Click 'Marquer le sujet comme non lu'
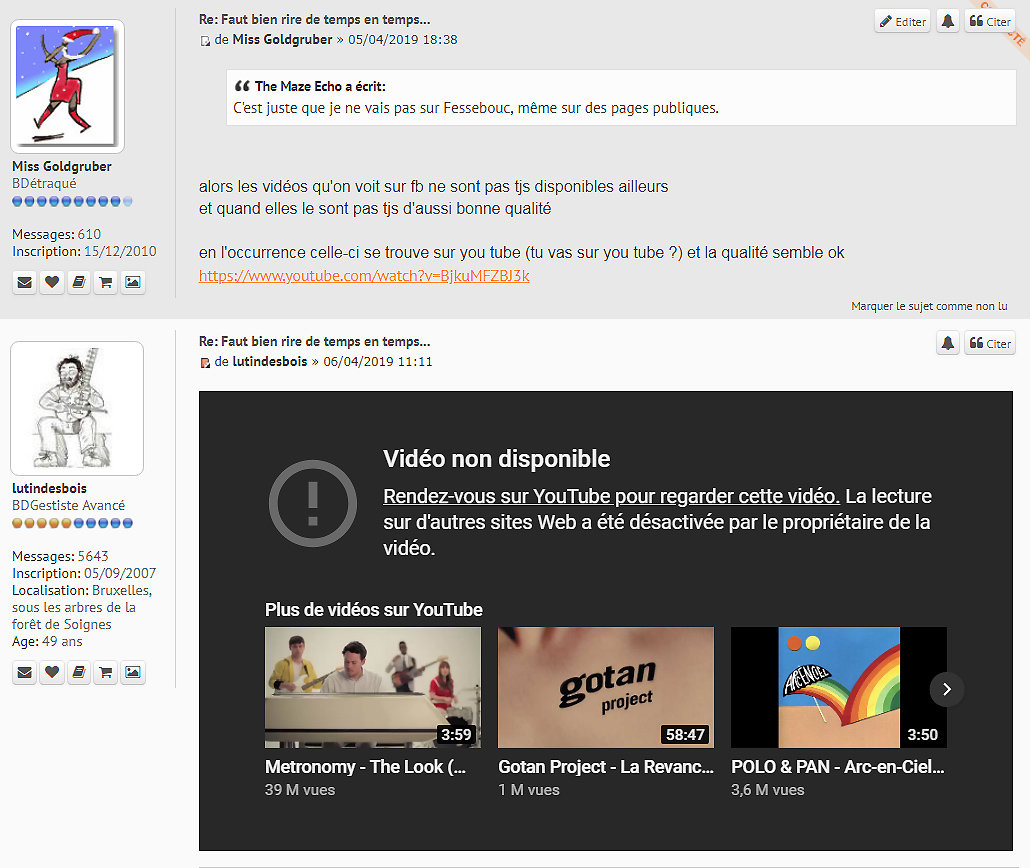This screenshot has width=1036, height=868. click(x=929, y=306)
